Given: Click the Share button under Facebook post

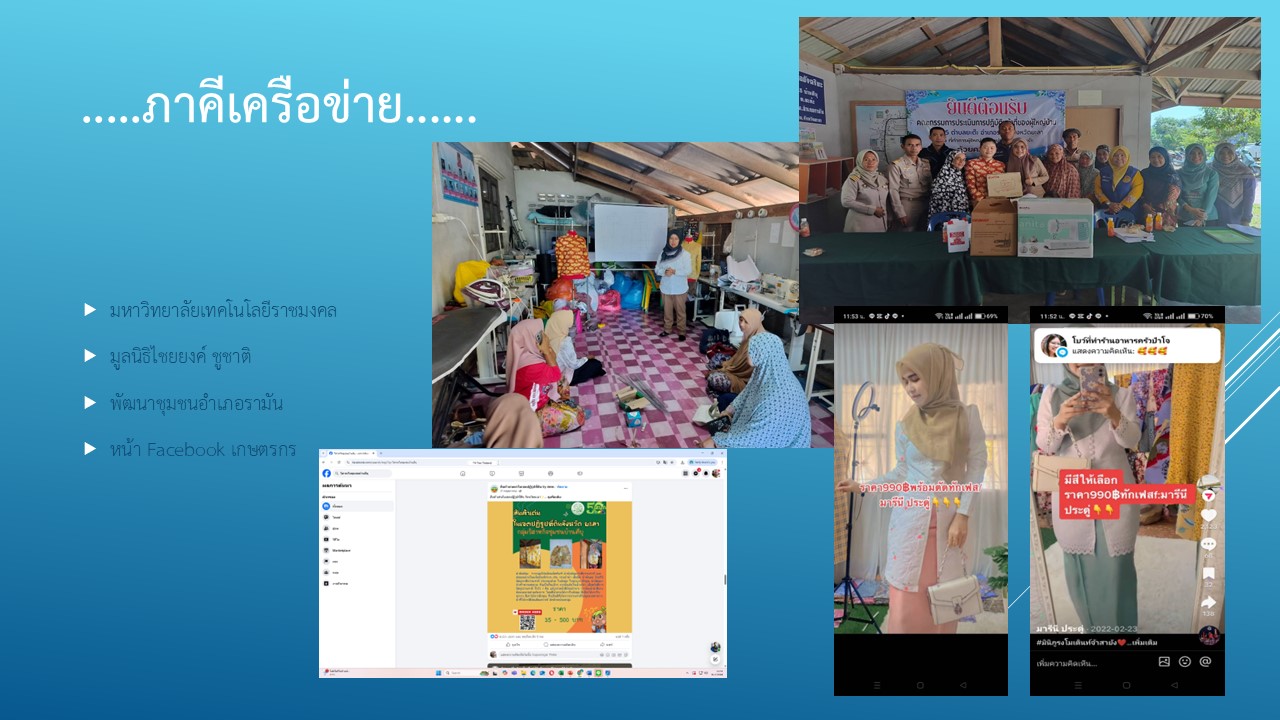Looking at the screenshot, I should pos(606,645).
